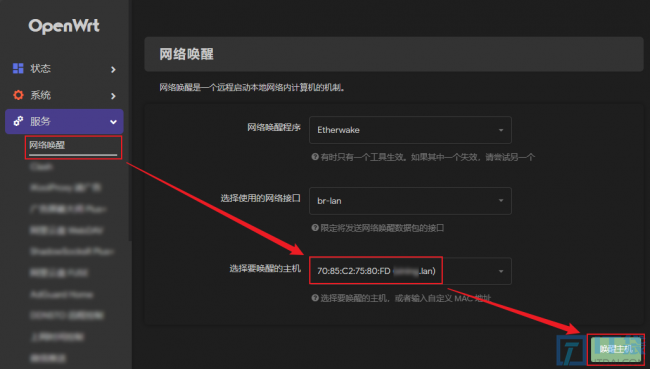
Task: Click help icon beside 选择要唤醒的主机 hint
Action: coord(315,298)
